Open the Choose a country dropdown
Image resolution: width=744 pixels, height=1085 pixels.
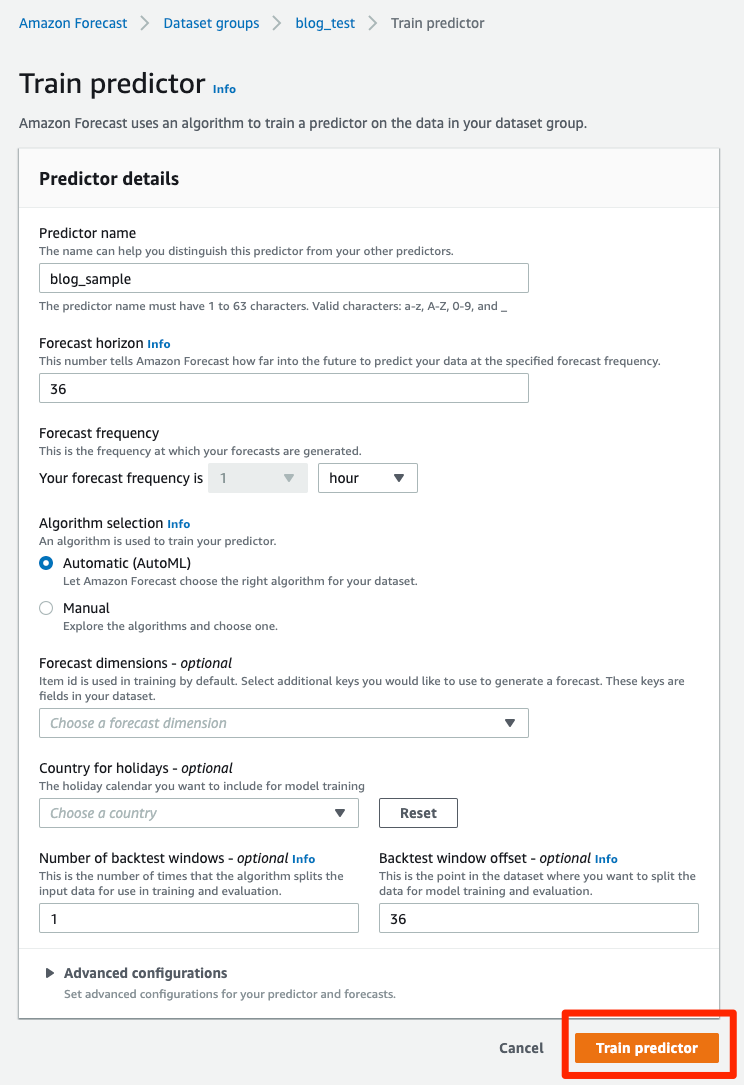point(198,813)
